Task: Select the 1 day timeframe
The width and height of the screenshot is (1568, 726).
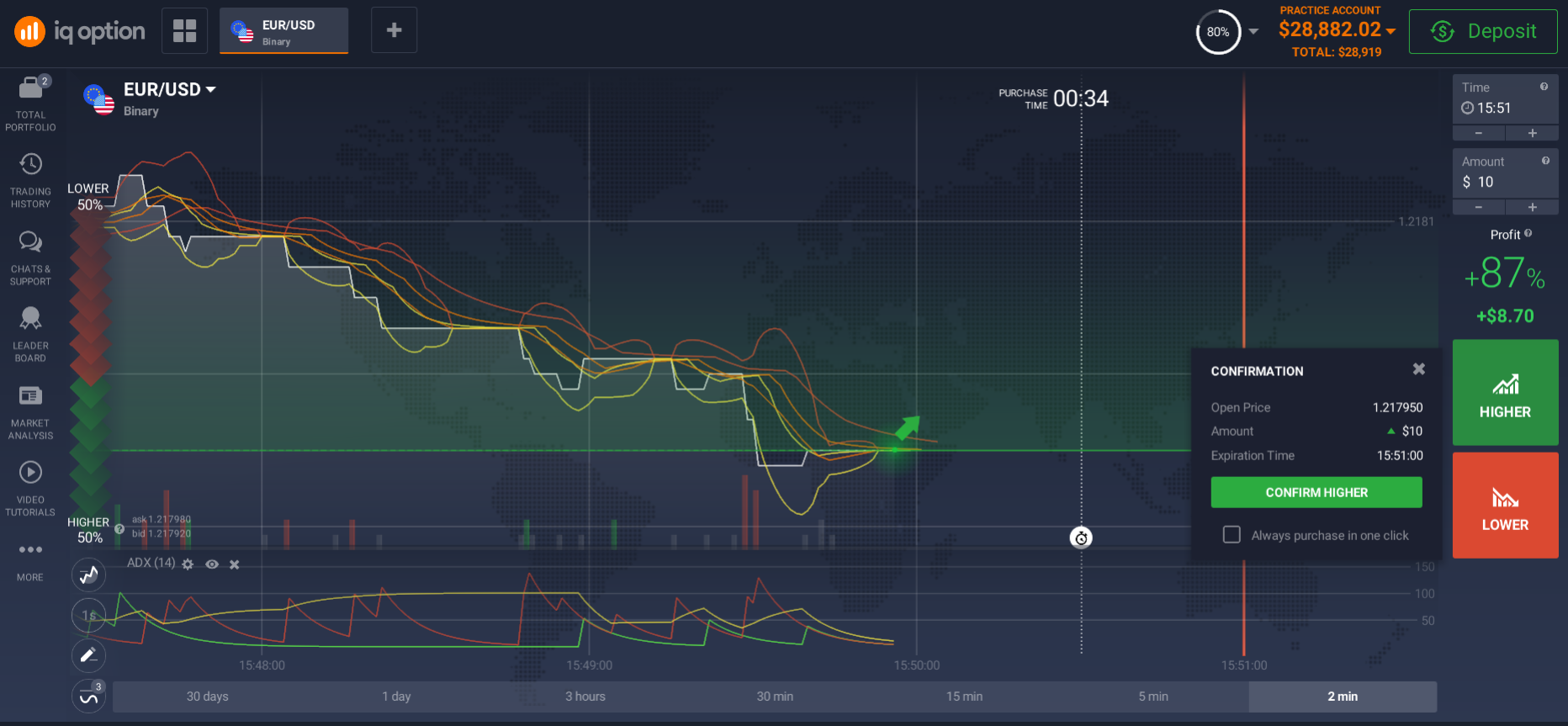Action: pos(396,697)
